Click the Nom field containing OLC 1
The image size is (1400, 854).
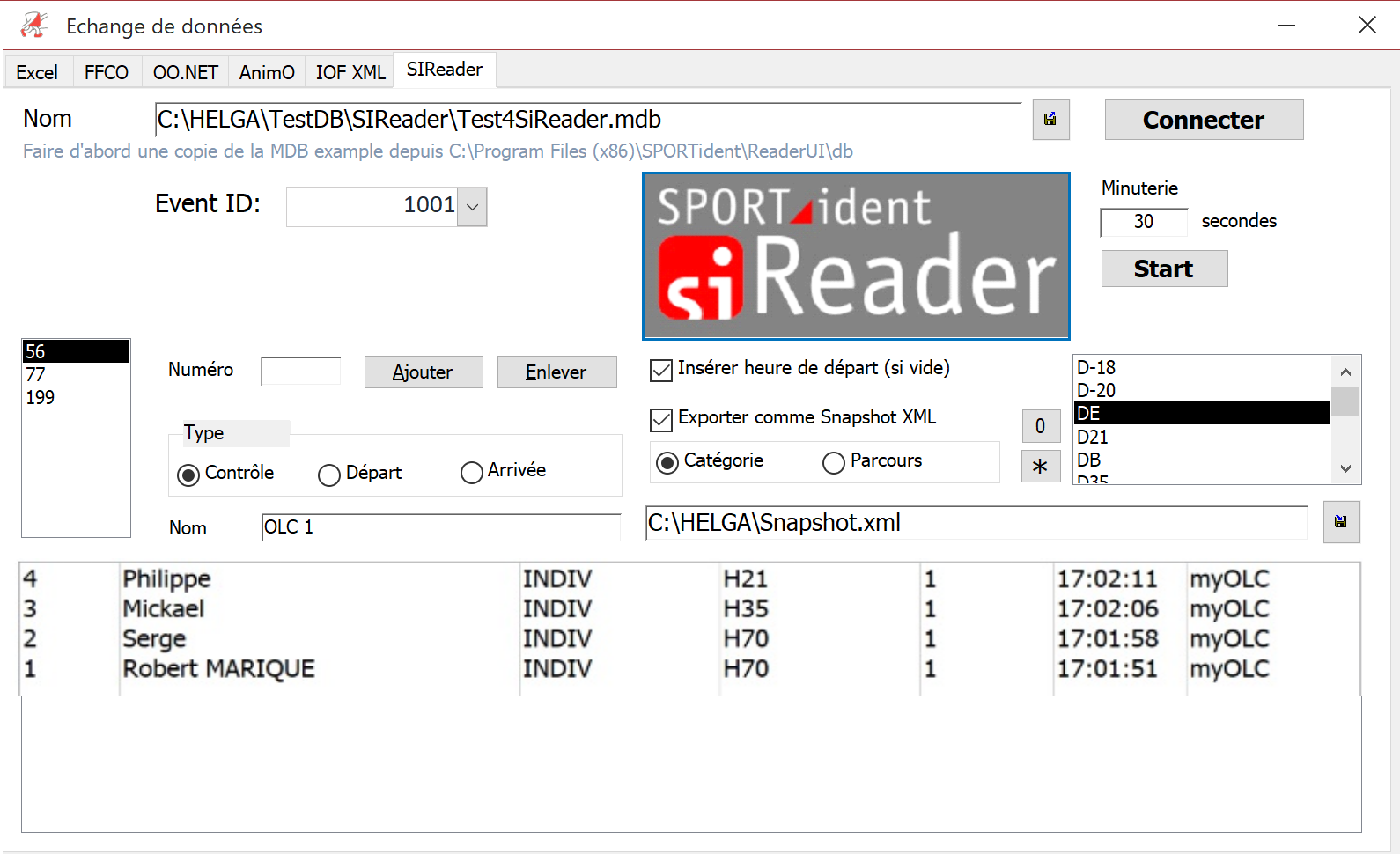pos(441,527)
